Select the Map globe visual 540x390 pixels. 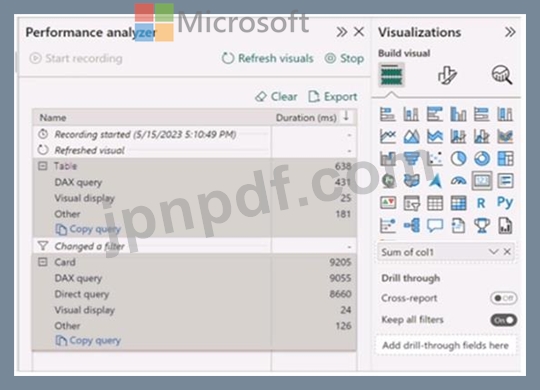tap(388, 181)
